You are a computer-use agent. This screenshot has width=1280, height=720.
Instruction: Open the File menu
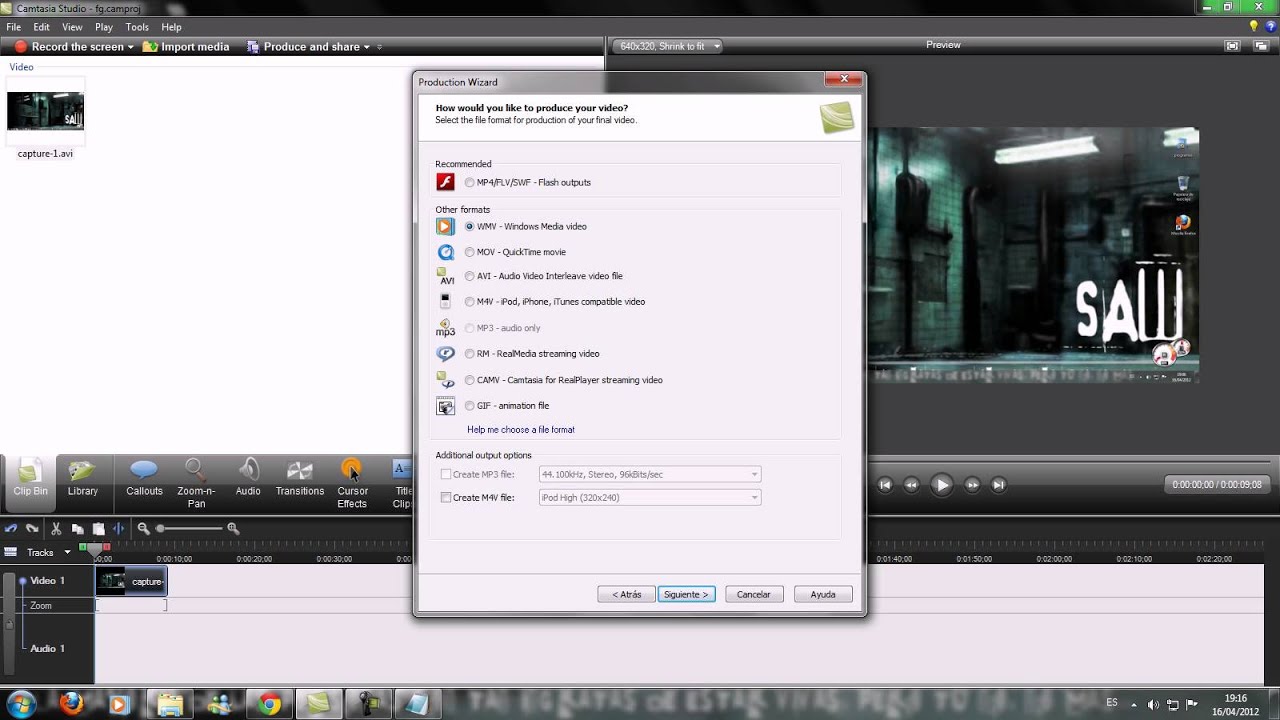14,27
